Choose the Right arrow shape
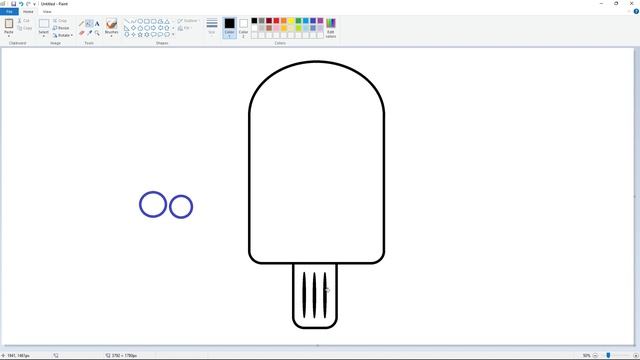The image size is (640, 360). click(153, 28)
